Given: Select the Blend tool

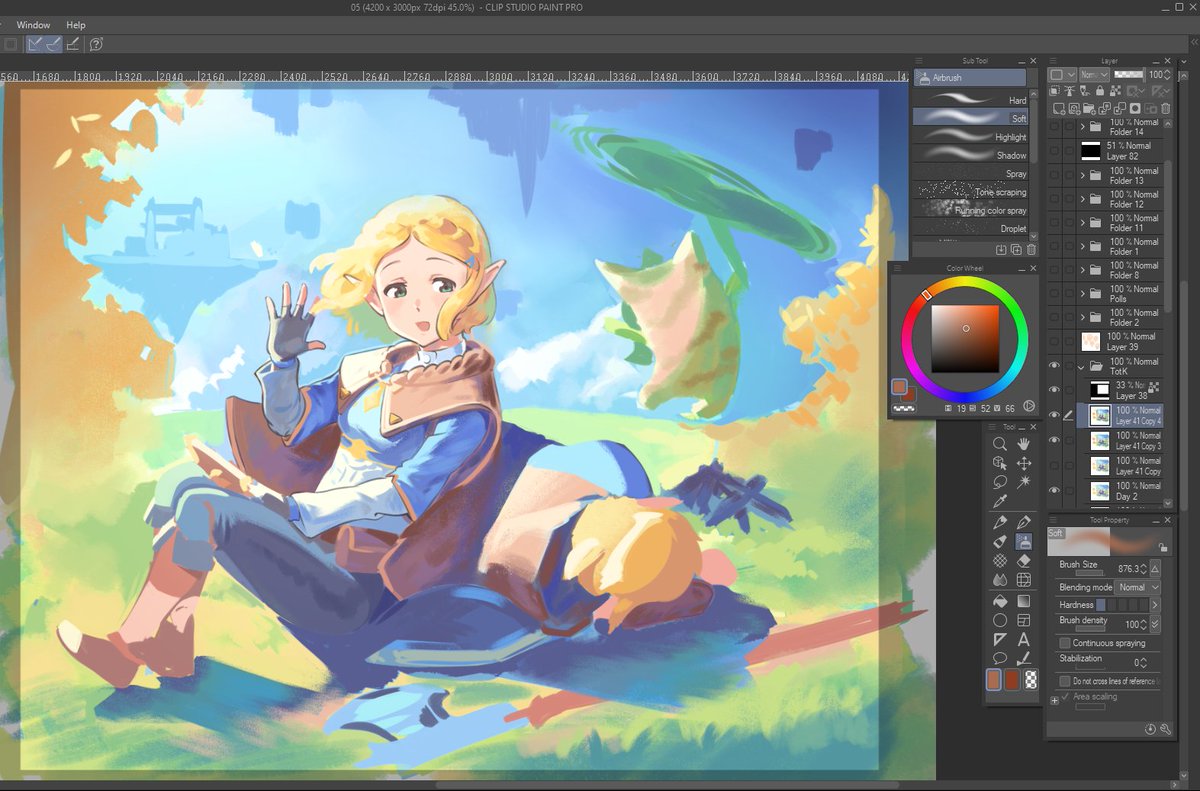Looking at the screenshot, I should click(x=999, y=580).
